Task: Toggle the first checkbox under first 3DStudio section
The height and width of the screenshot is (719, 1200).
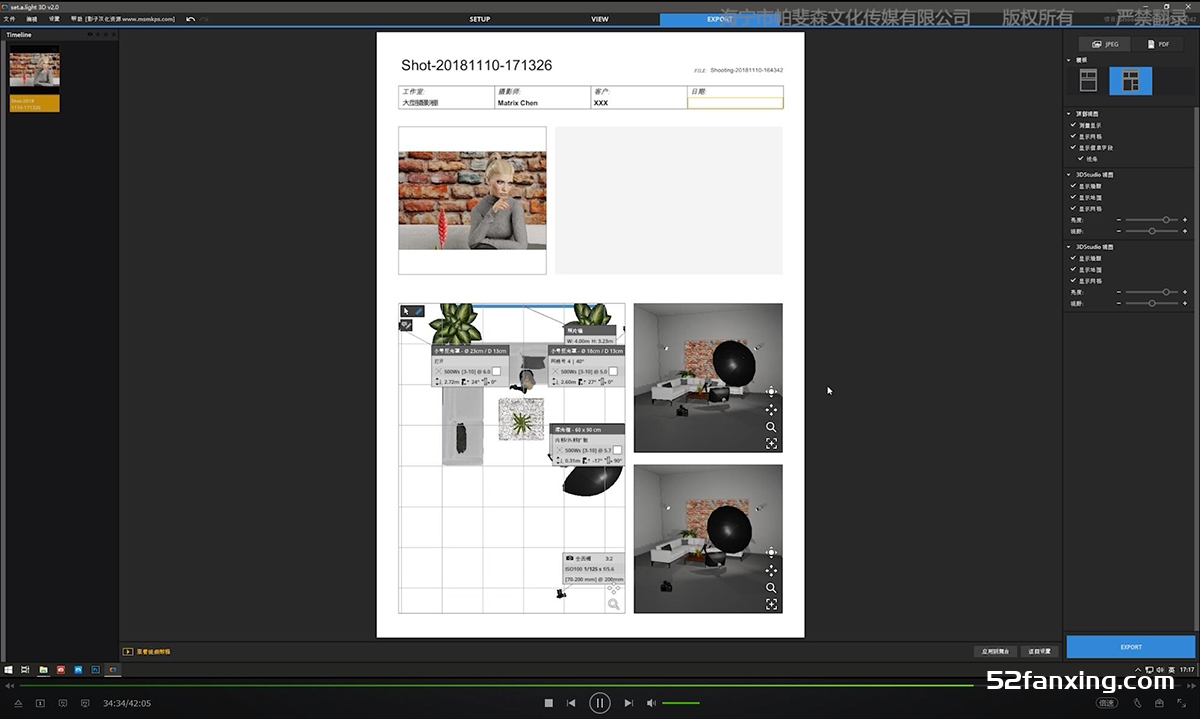Action: point(1073,186)
